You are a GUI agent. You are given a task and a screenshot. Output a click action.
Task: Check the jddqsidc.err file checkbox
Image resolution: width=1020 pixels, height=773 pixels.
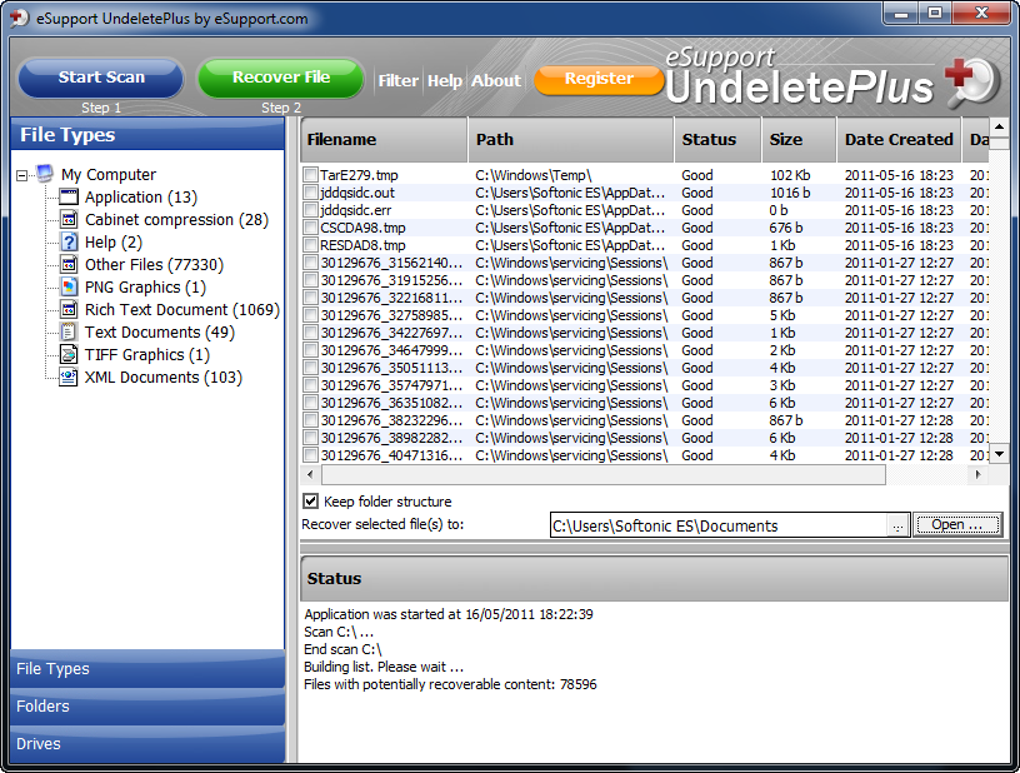[x=311, y=210]
